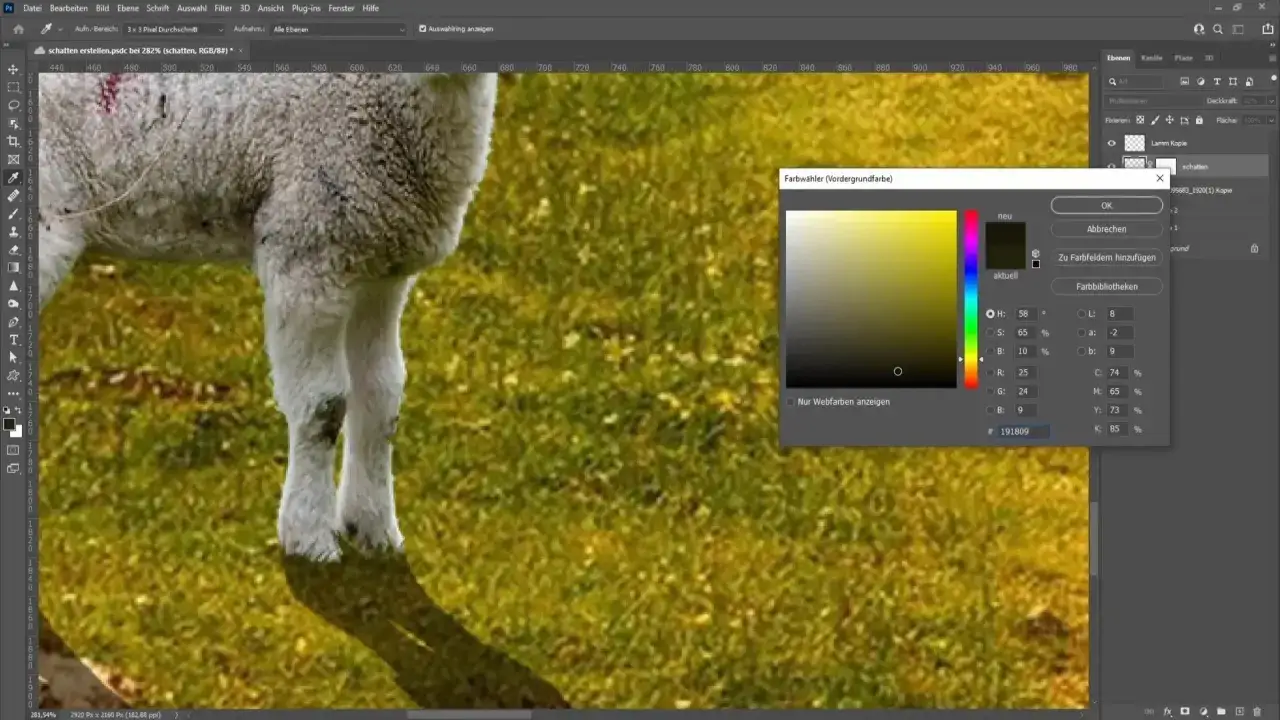The width and height of the screenshot is (1280, 720).
Task: Click Zu Farbfeldern hinzufügen
Action: pos(1106,257)
